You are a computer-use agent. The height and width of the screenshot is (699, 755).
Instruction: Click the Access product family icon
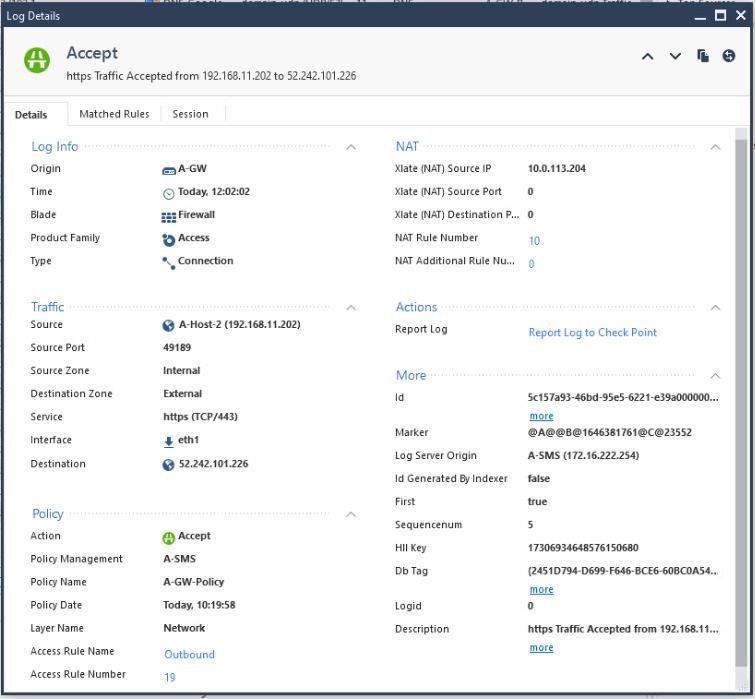pos(169,240)
